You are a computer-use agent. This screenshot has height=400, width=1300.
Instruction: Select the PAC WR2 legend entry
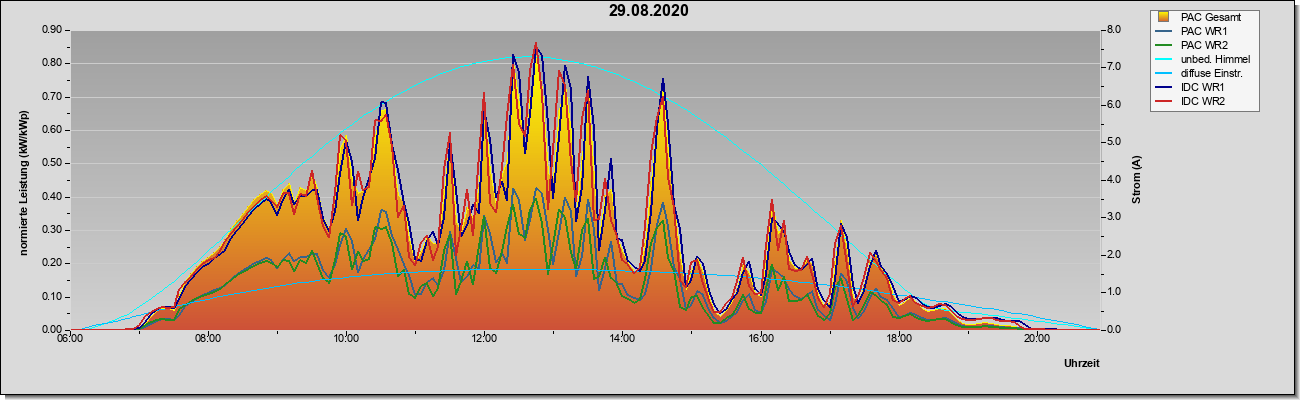click(1205, 45)
